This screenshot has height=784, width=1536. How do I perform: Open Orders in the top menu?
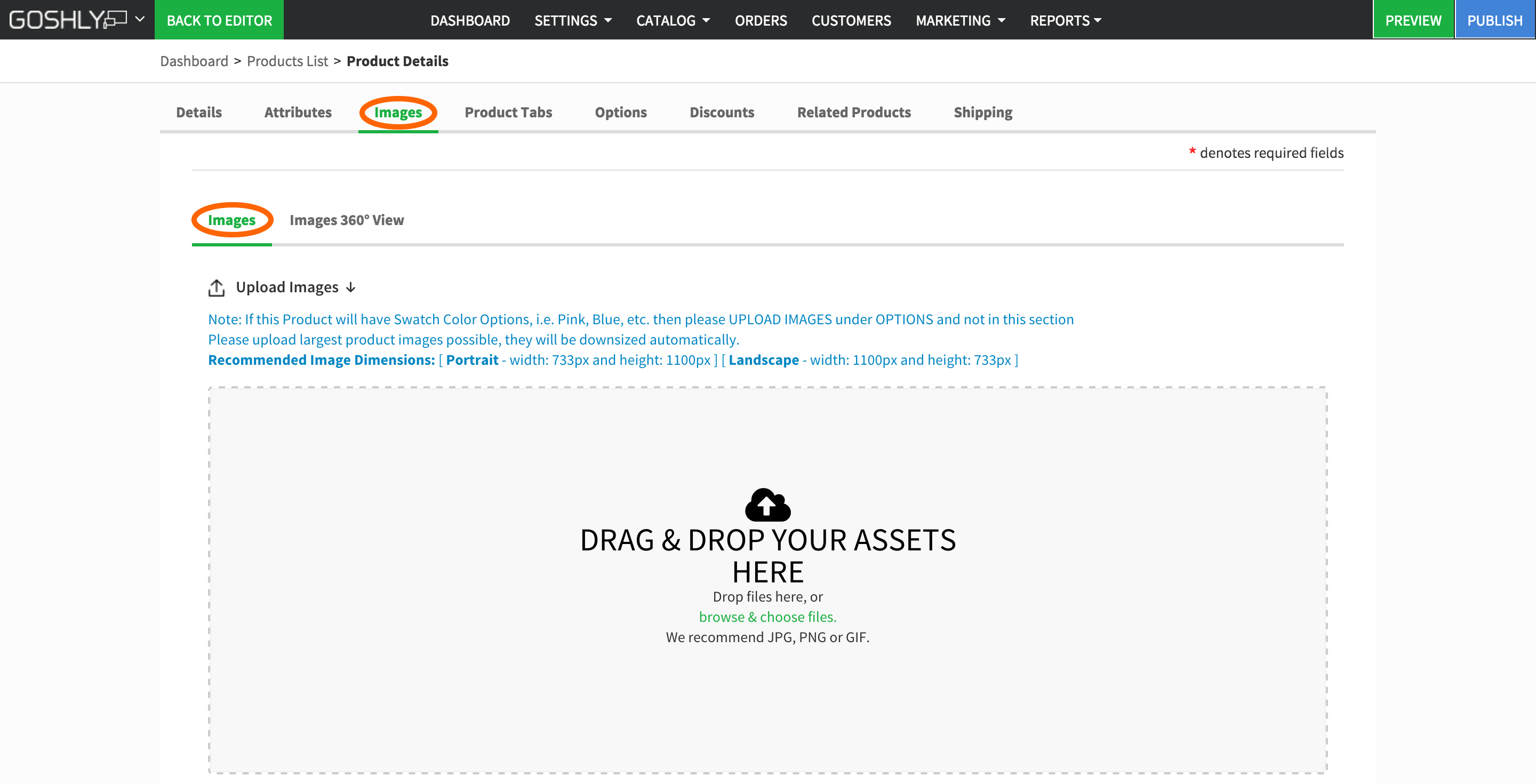point(760,20)
